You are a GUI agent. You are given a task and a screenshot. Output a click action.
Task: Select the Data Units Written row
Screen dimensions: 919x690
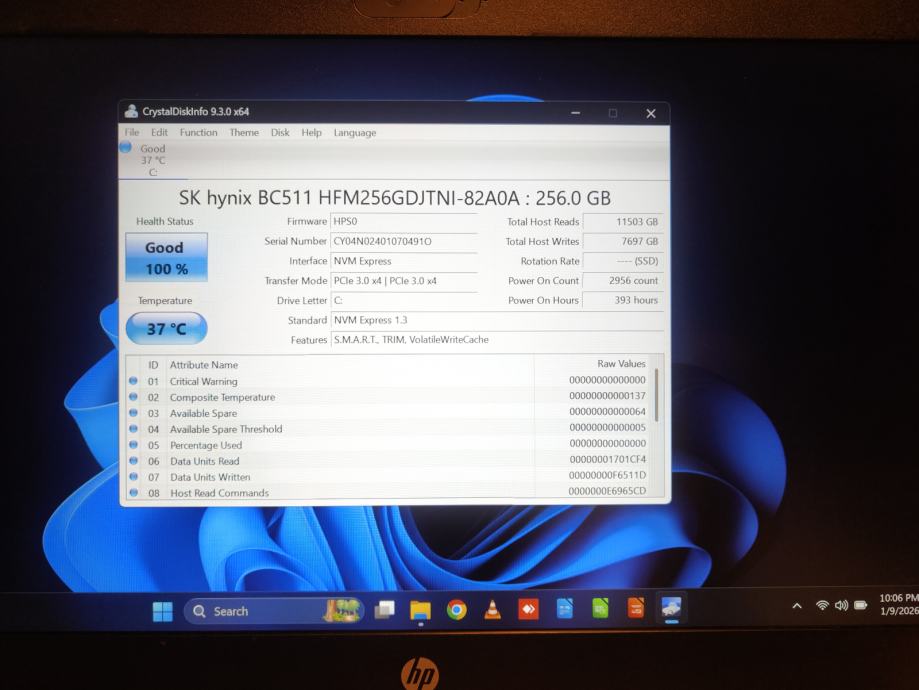(389, 477)
